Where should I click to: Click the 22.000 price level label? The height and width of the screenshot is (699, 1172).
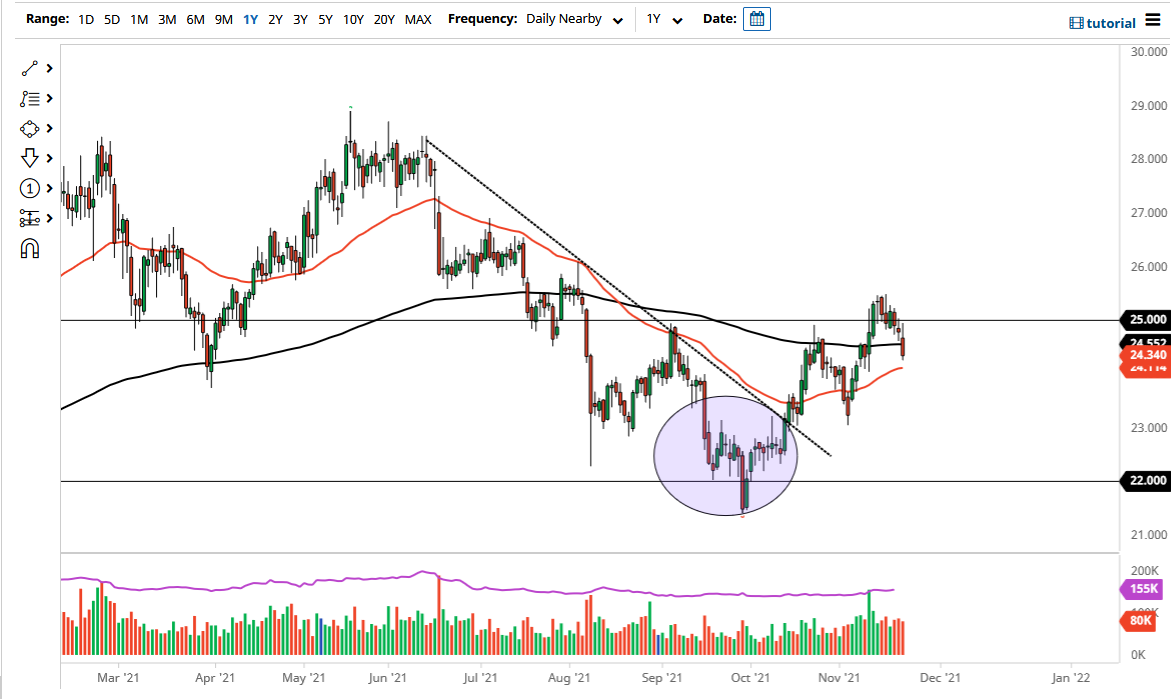click(x=1144, y=480)
